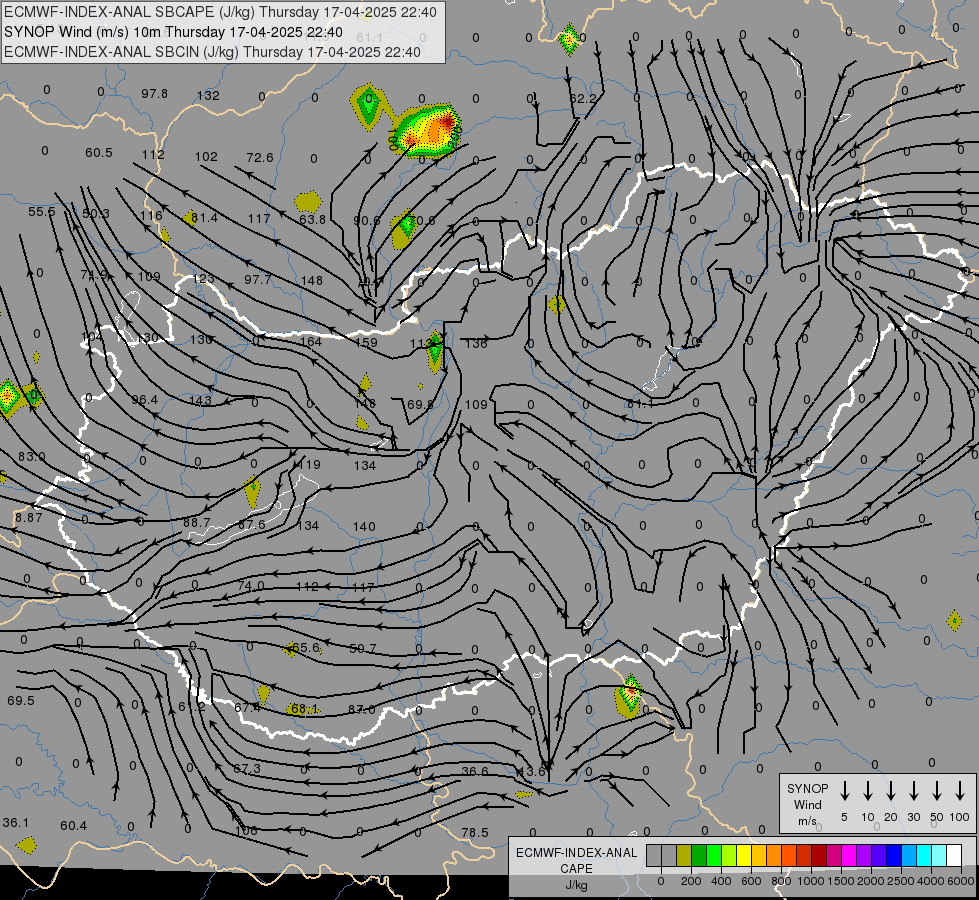The image size is (979, 900).
Task: Click the 97.8 value on the map
Action: click(154, 94)
